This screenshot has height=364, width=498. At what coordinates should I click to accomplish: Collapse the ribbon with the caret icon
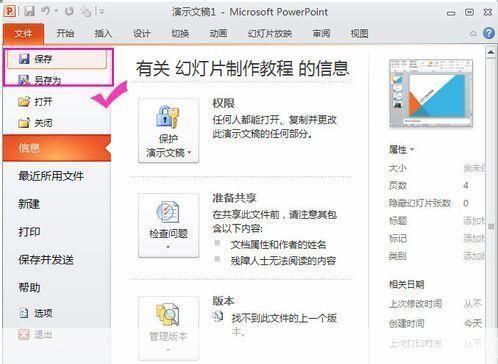tap(473, 34)
